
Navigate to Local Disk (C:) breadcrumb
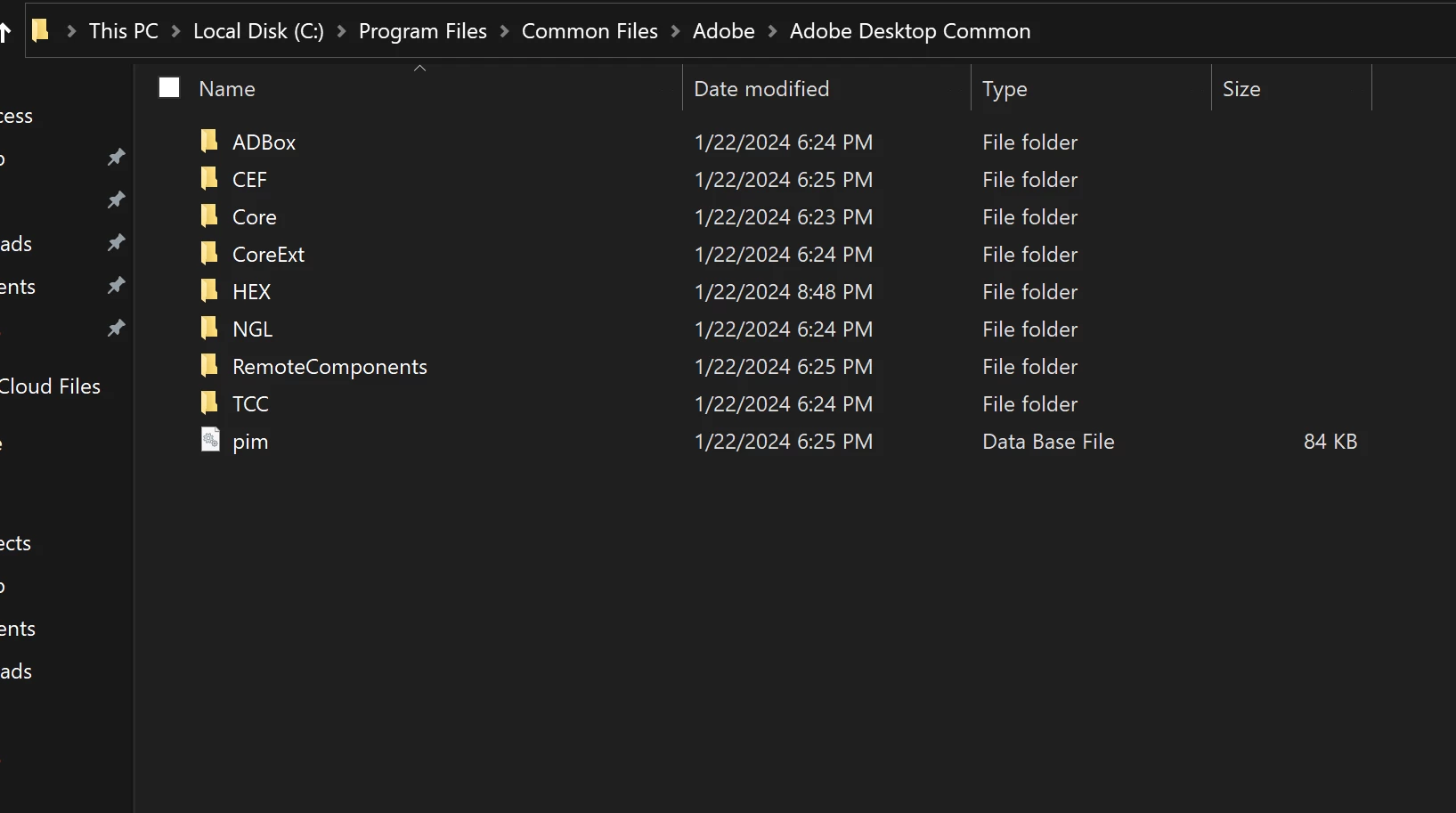pyautogui.click(x=258, y=31)
